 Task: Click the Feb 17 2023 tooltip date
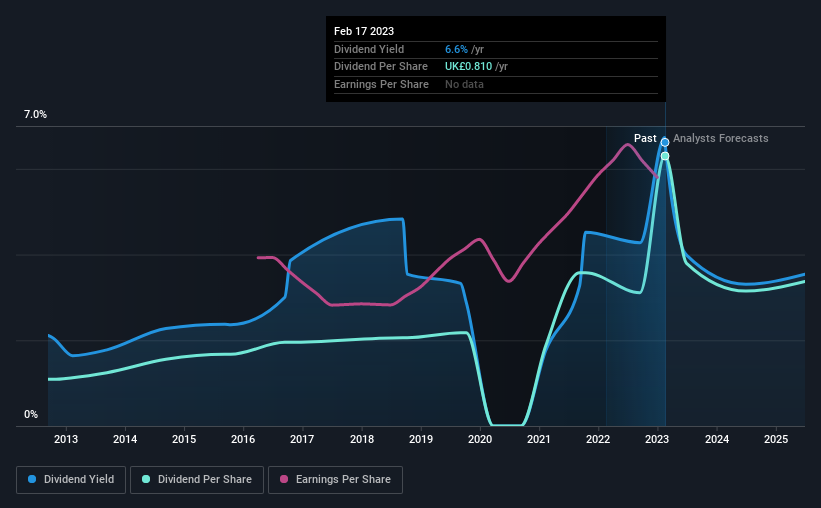(x=364, y=31)
